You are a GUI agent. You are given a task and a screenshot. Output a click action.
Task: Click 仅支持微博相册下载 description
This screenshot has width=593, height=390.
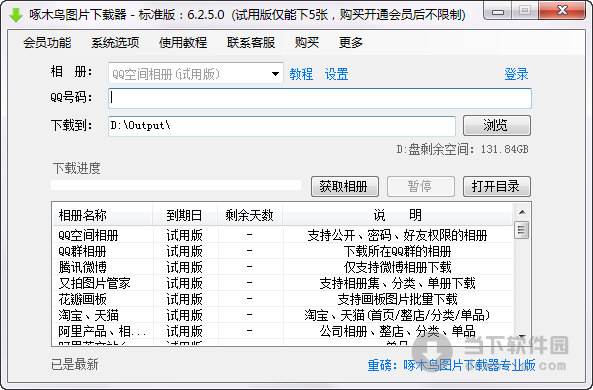397,267
